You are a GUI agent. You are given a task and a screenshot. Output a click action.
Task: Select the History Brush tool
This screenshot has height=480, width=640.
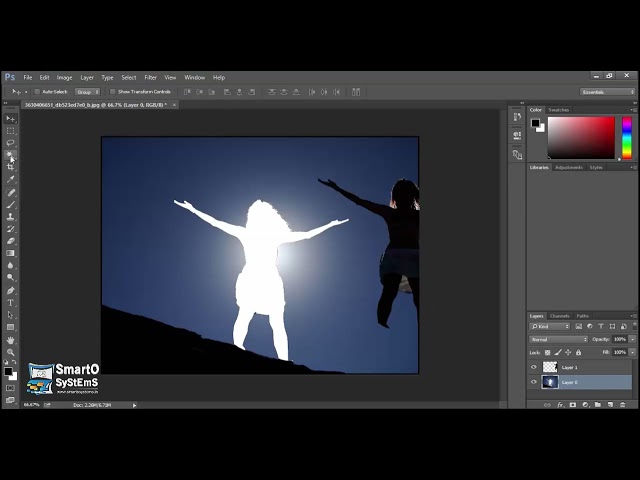coord(11,229)
